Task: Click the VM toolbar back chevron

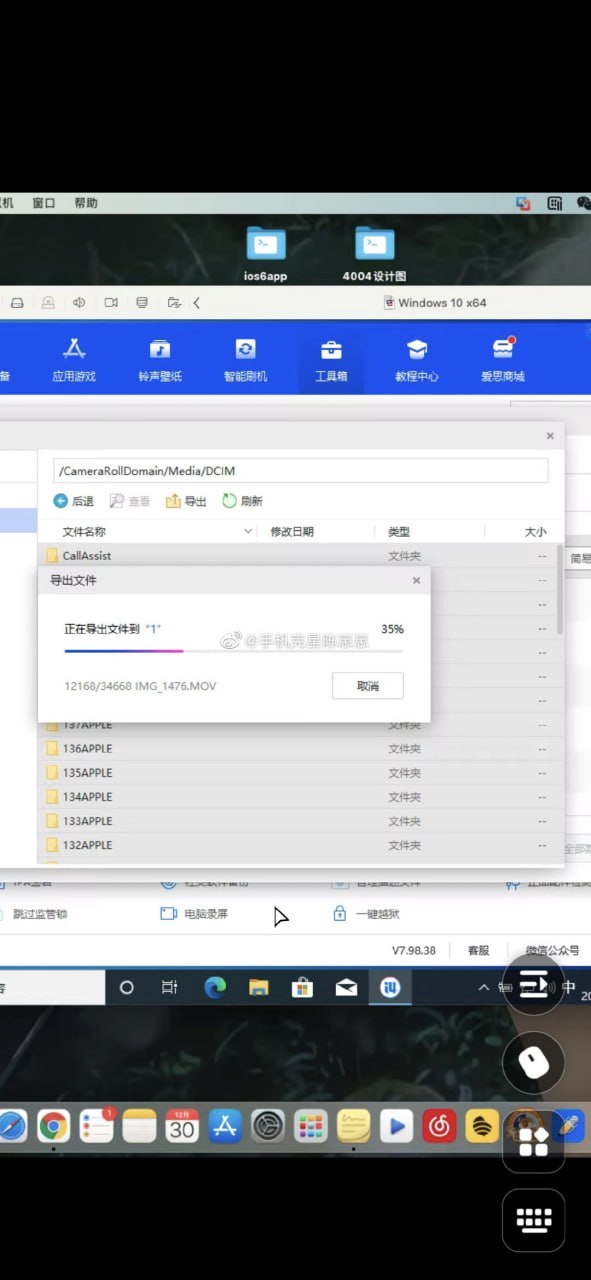Action: pyautogui.click(x=197, y=302)
